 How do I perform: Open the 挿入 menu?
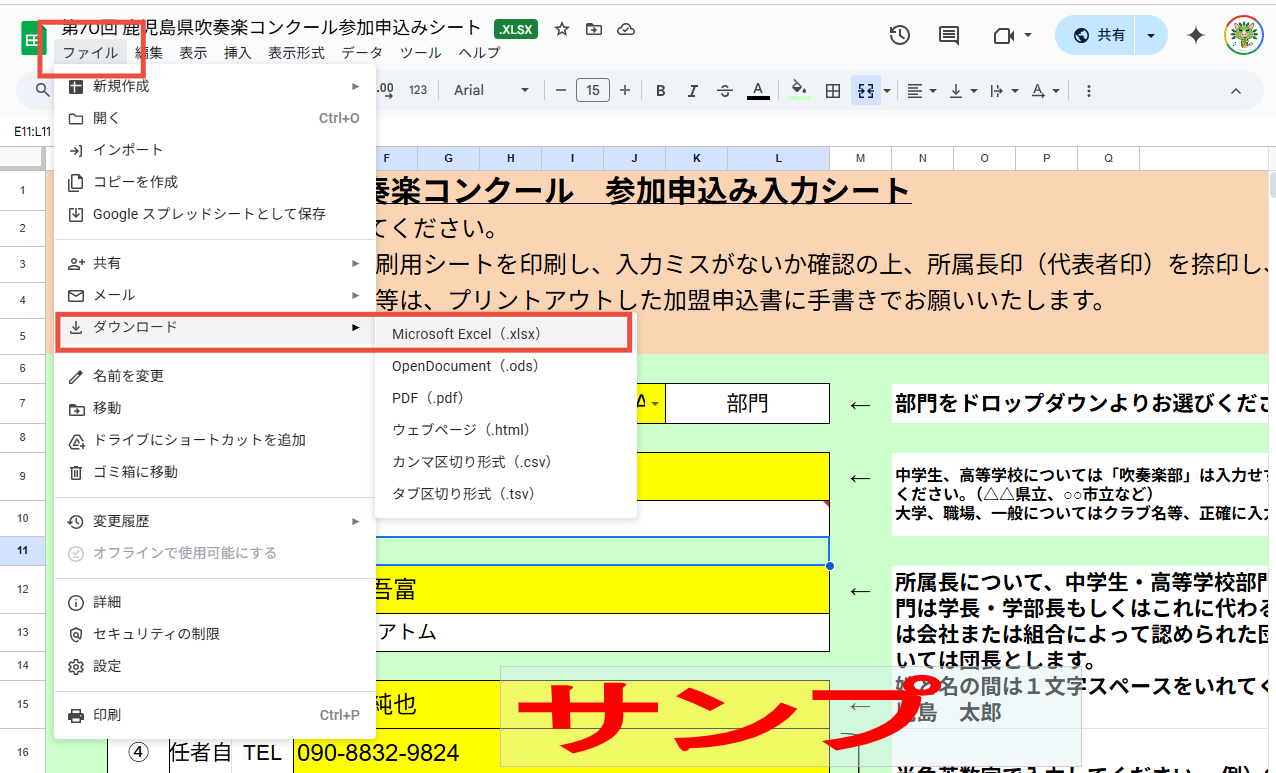[238, 53]
